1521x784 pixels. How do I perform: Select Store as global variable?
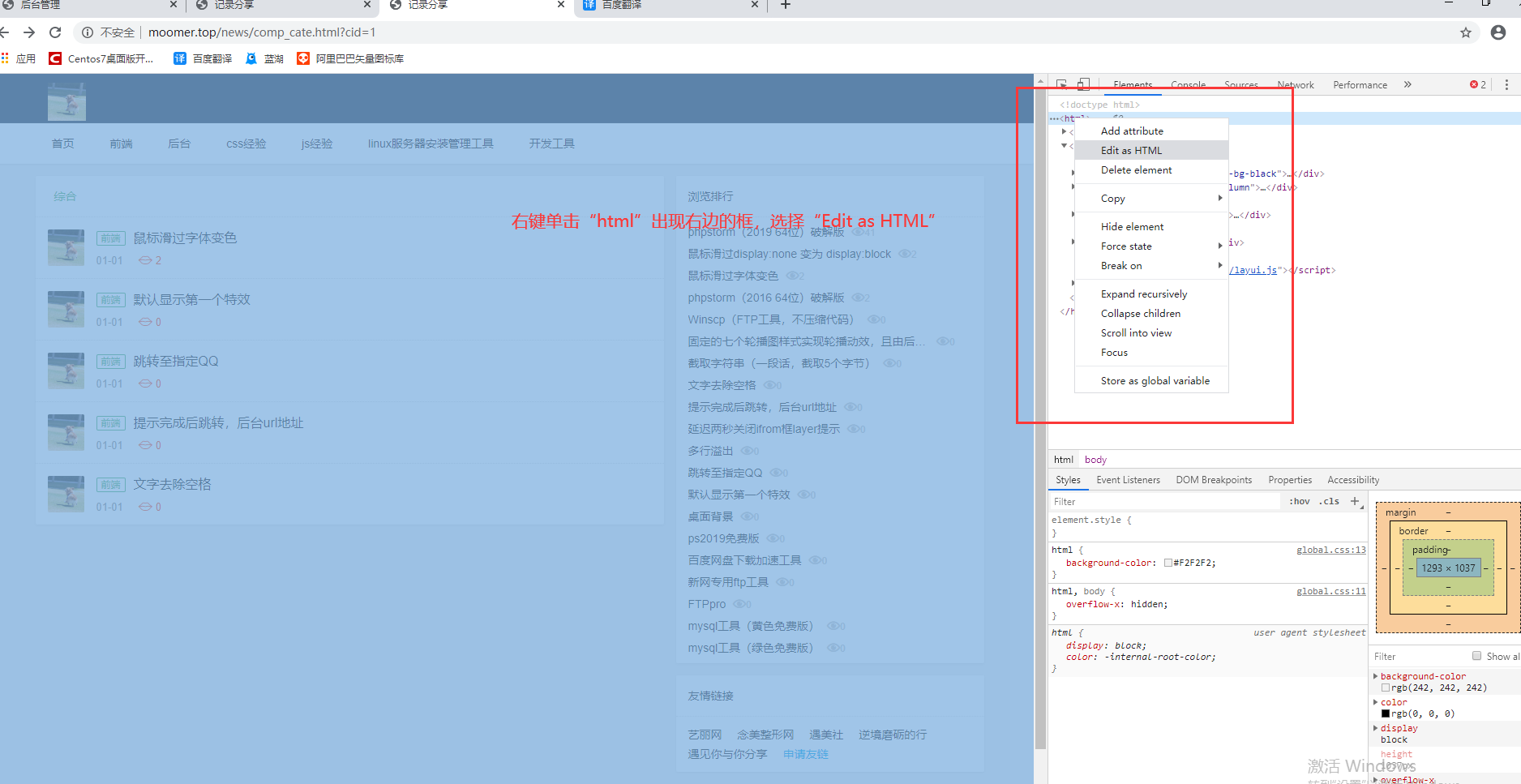coord(1151,381)
